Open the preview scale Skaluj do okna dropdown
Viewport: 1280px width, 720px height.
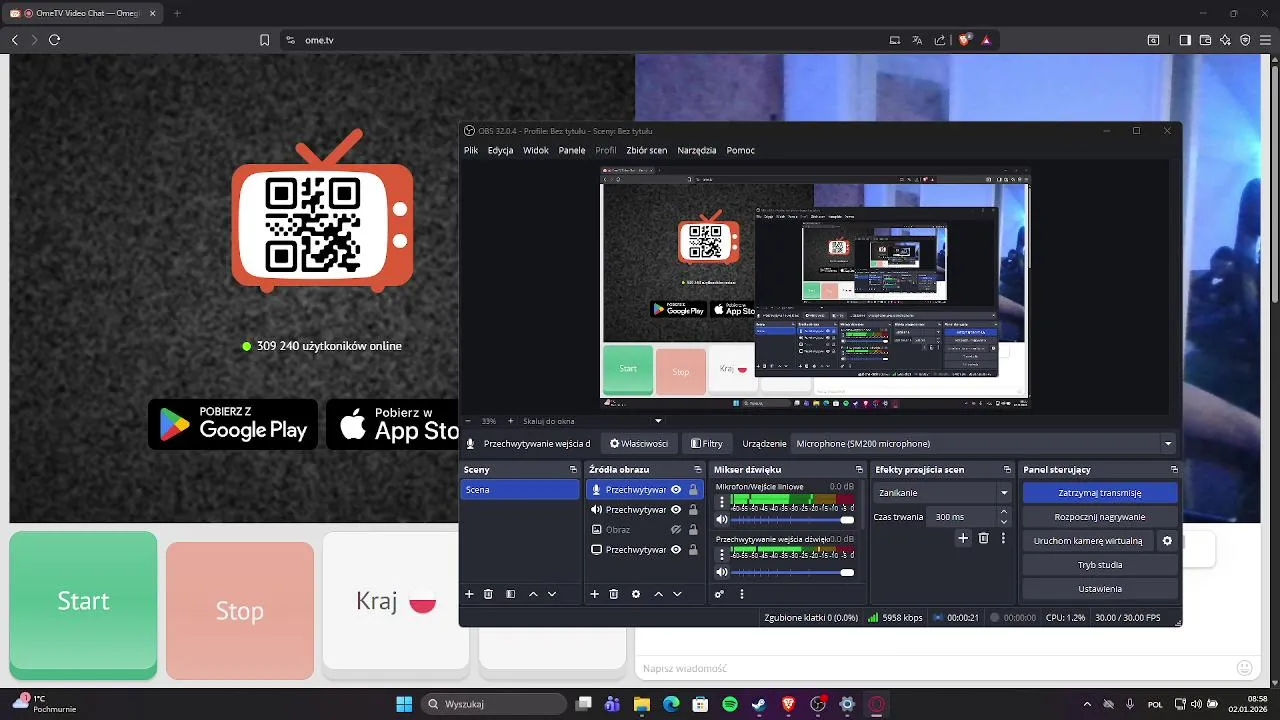593,421
